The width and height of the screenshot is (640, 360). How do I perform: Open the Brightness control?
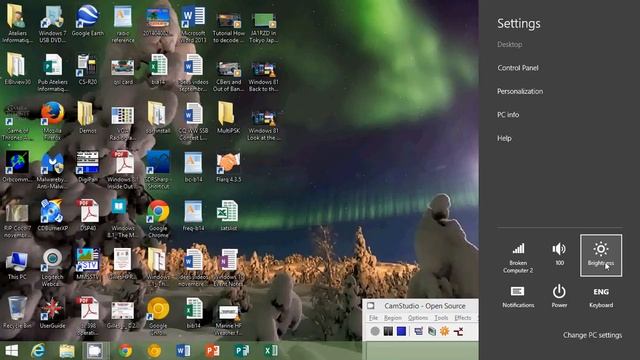click(x=601, y=256)
